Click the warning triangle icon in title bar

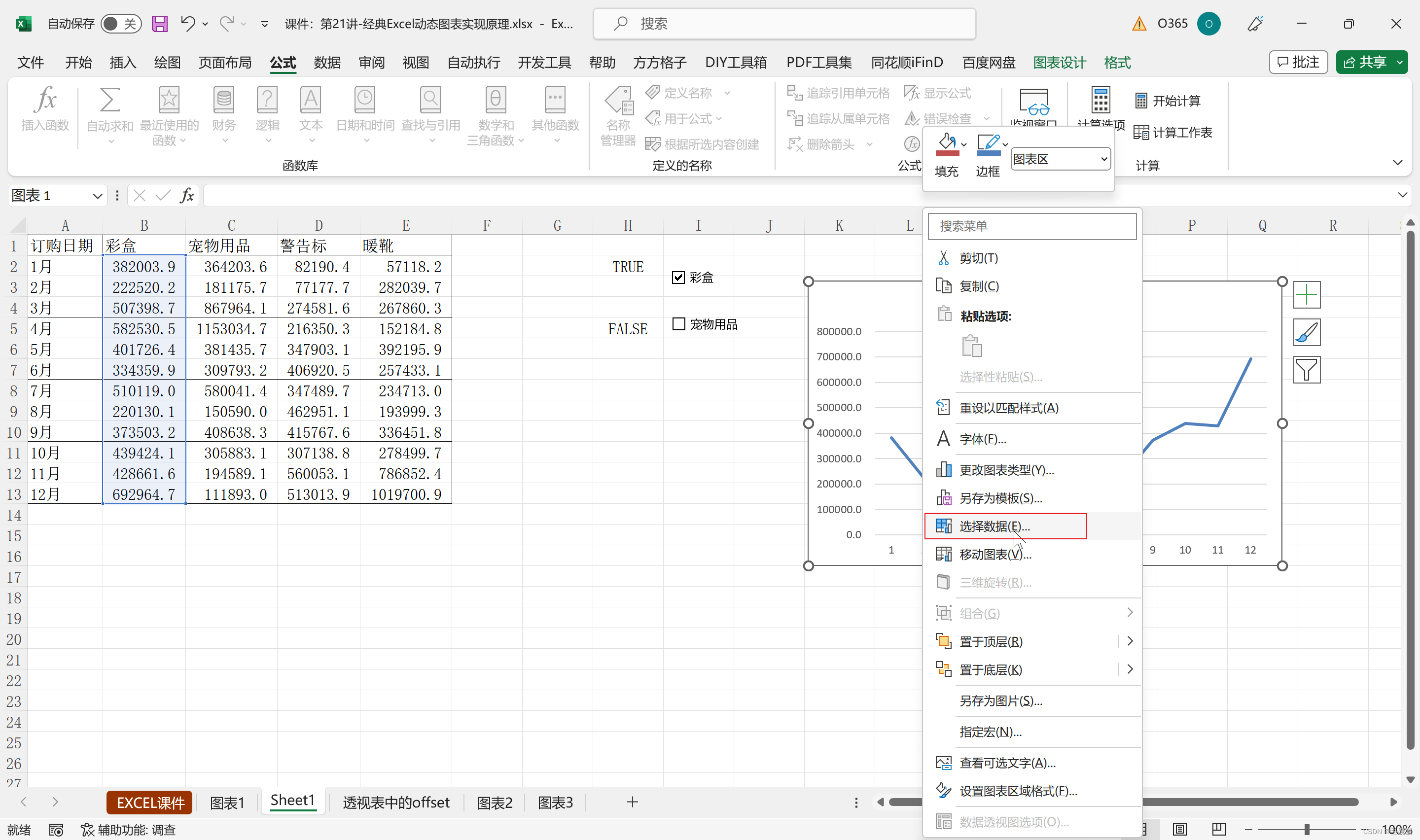[1139, 24]
